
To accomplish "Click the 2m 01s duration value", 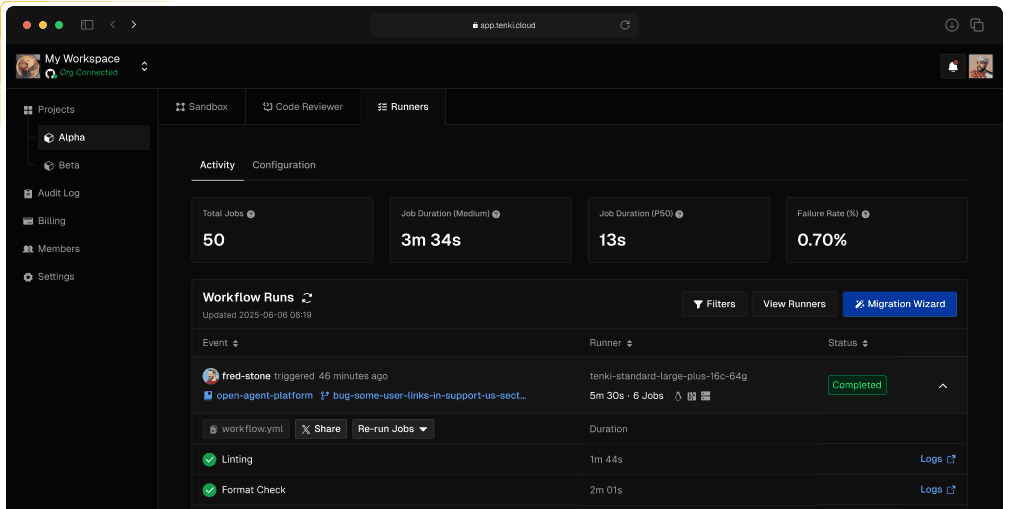I will point(606,490).
